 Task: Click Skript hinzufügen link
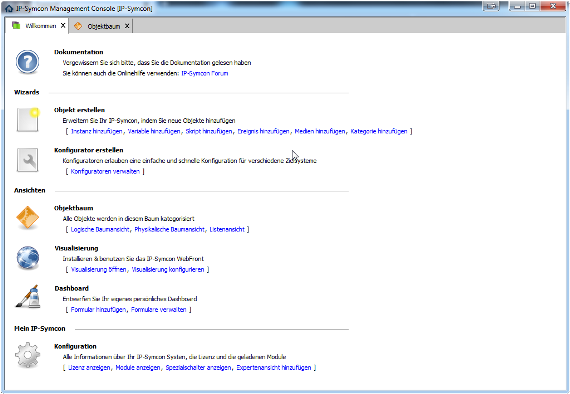pyautogui.click(x=209, y=131)
